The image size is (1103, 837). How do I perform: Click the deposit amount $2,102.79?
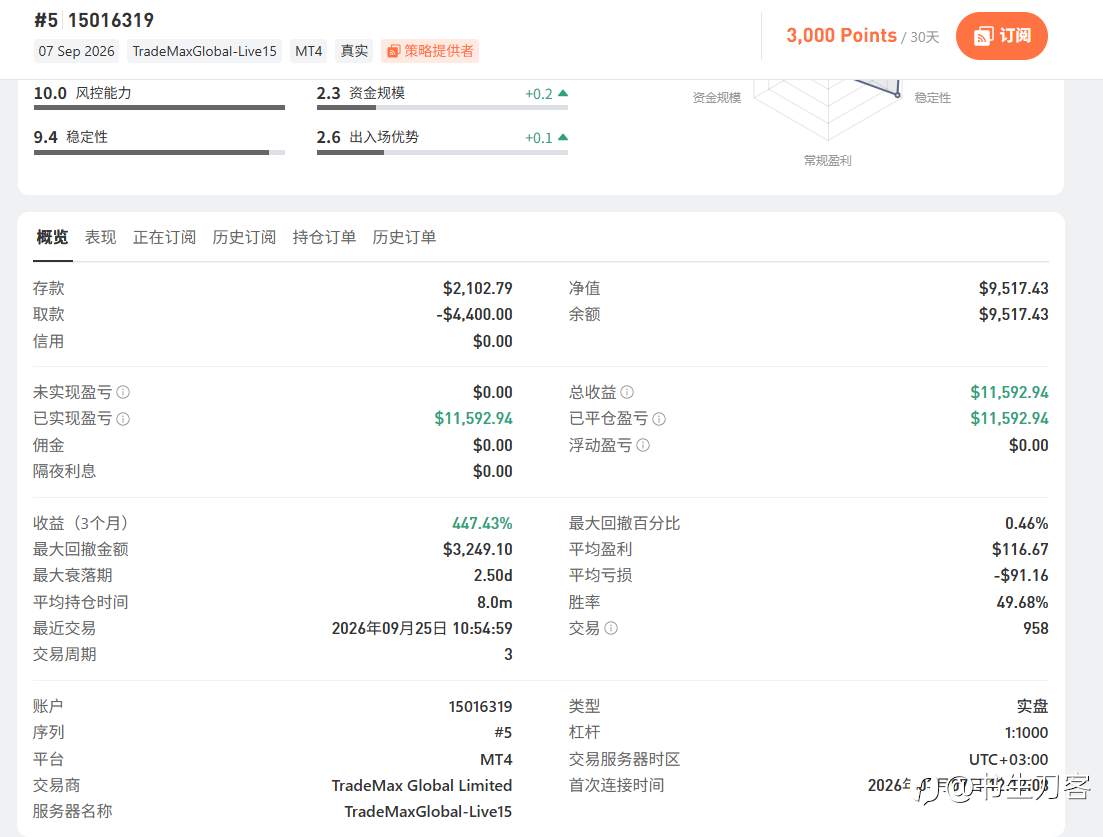coord(478,288)
